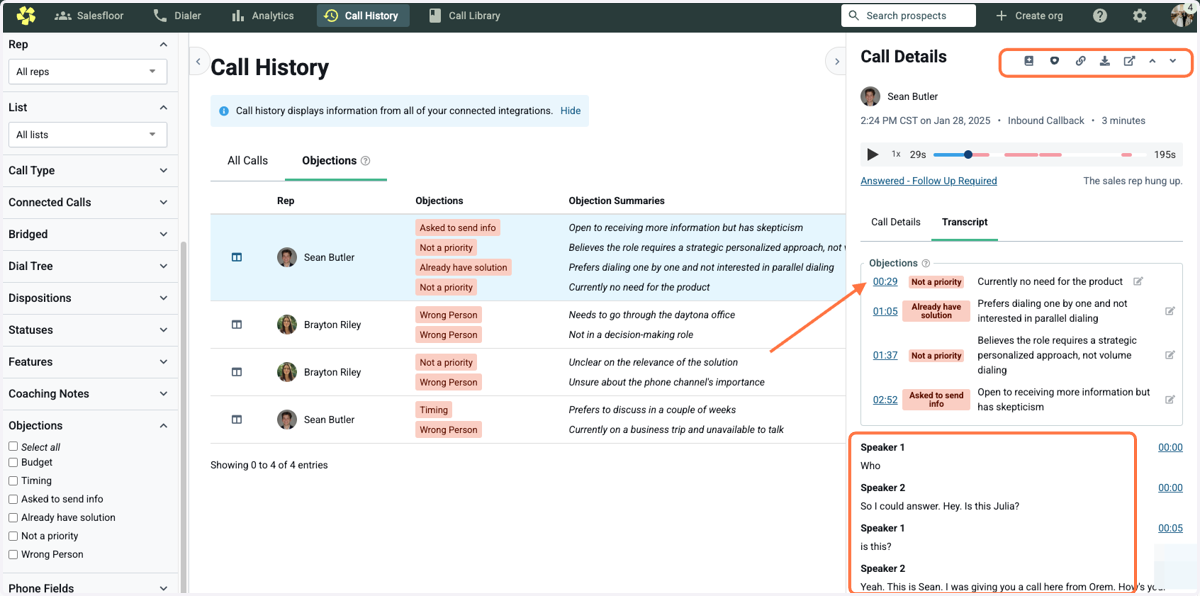Click help icon beside Objections heading in transcript

click(926, 264)
